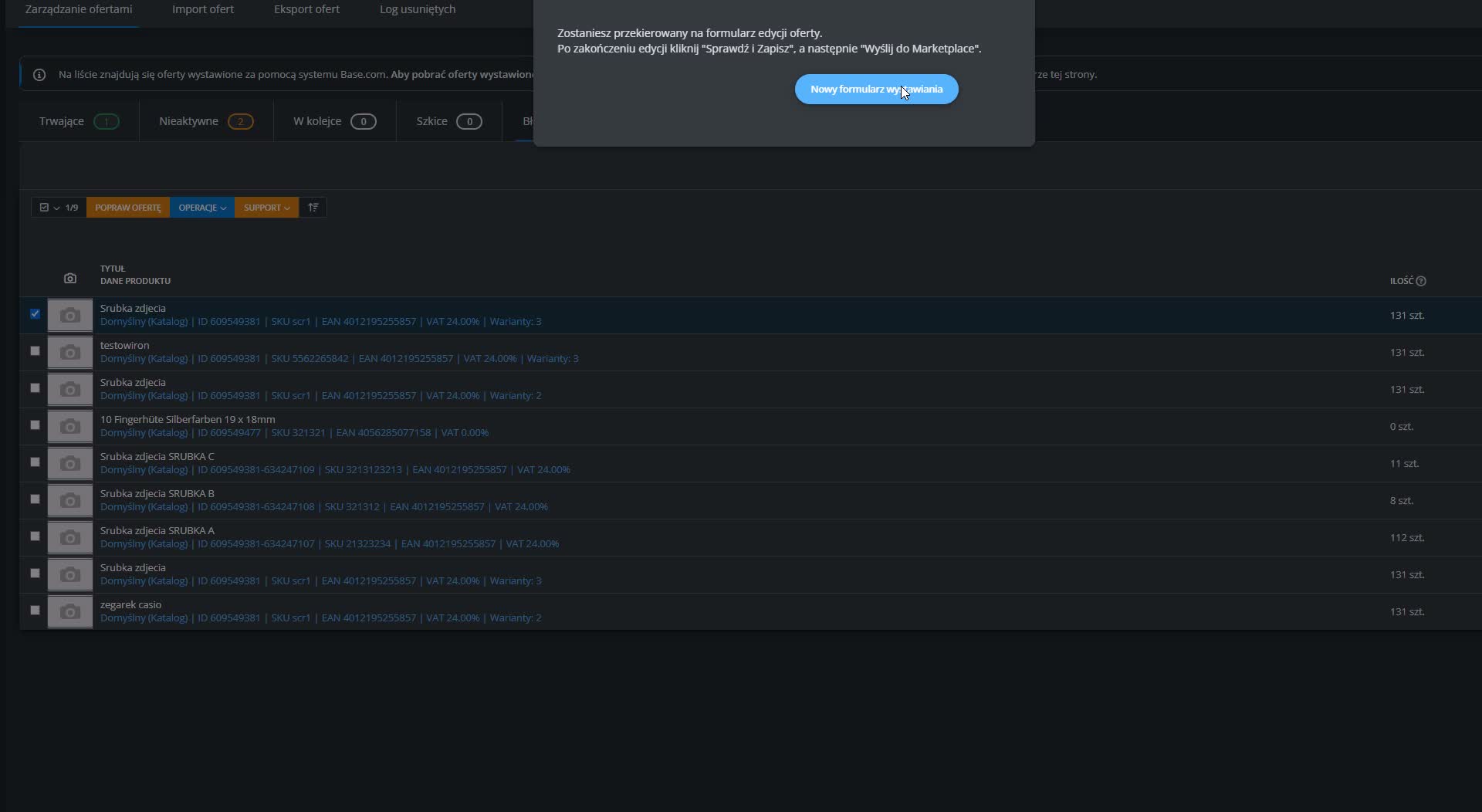The height and width of the screenshot is (812, 1482).
Task: Click the camera icon in the column header
Action: (x=70, y=278)
